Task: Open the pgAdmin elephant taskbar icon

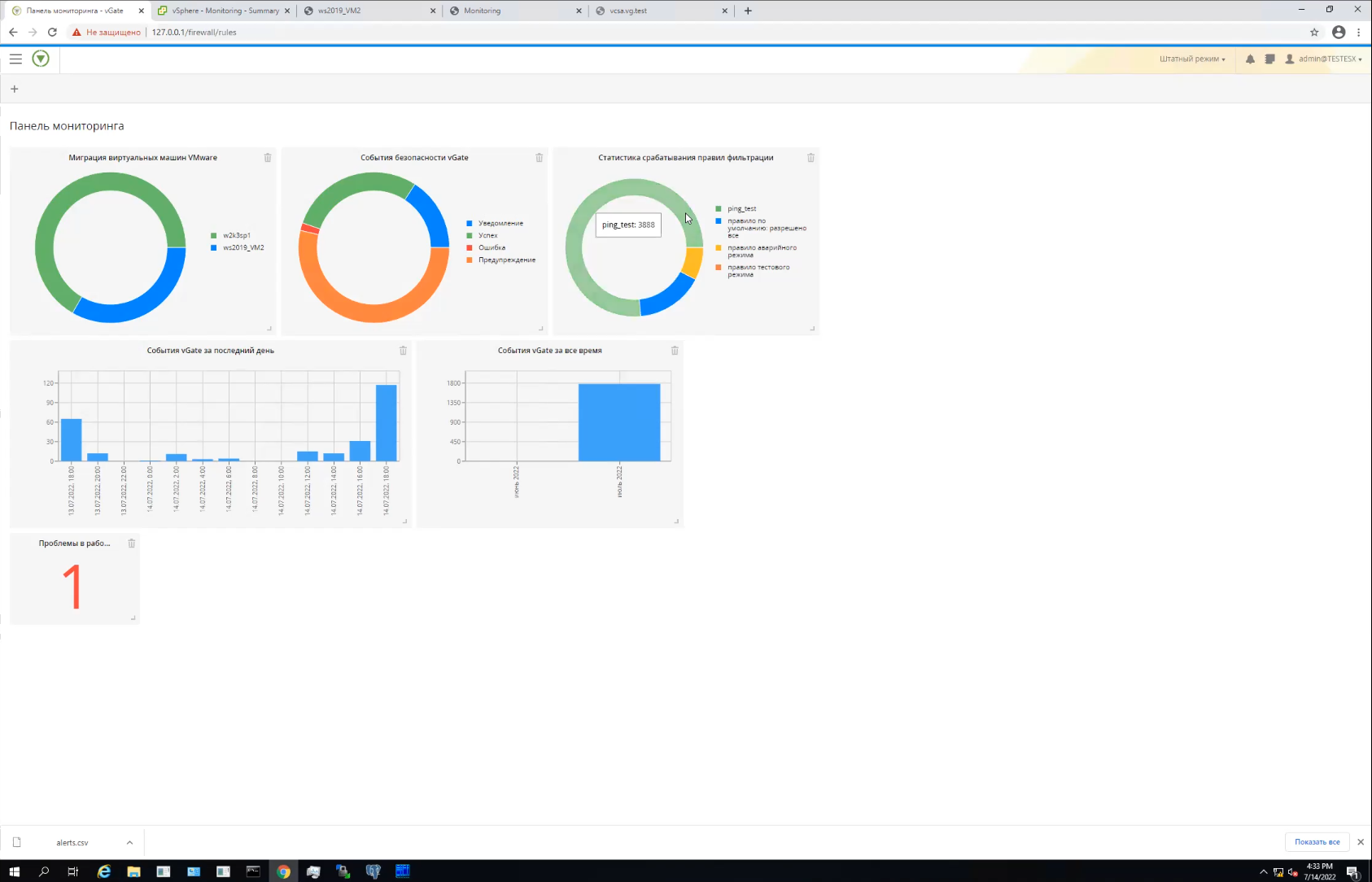Action: (373, 871)
